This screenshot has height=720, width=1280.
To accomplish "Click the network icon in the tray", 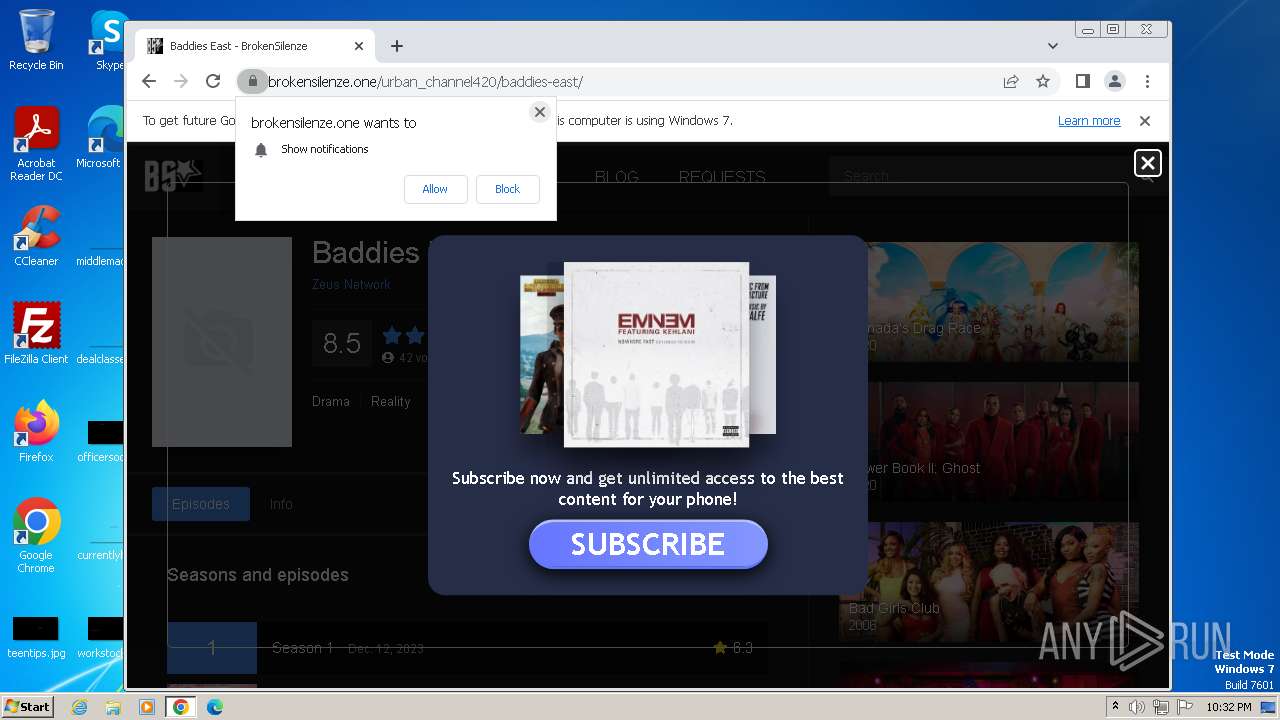I will (1161, 707).
